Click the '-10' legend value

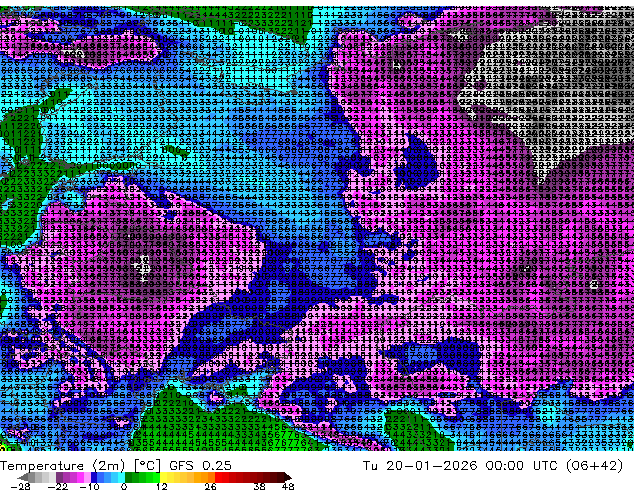[89, 486]
